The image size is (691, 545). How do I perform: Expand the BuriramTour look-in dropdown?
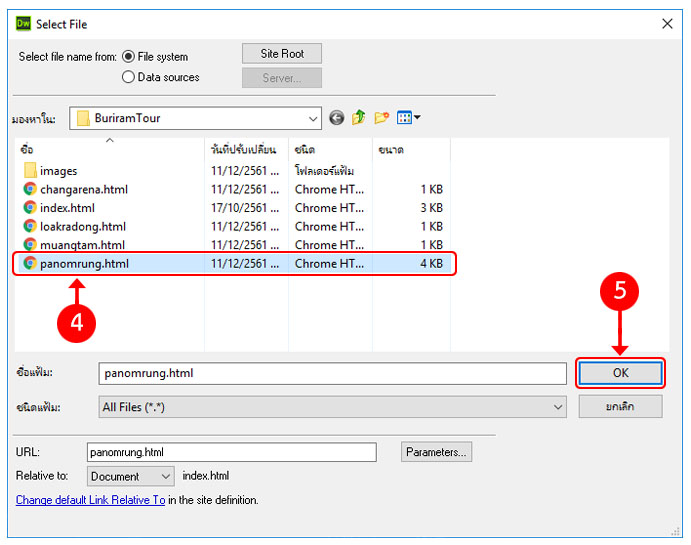312,118
